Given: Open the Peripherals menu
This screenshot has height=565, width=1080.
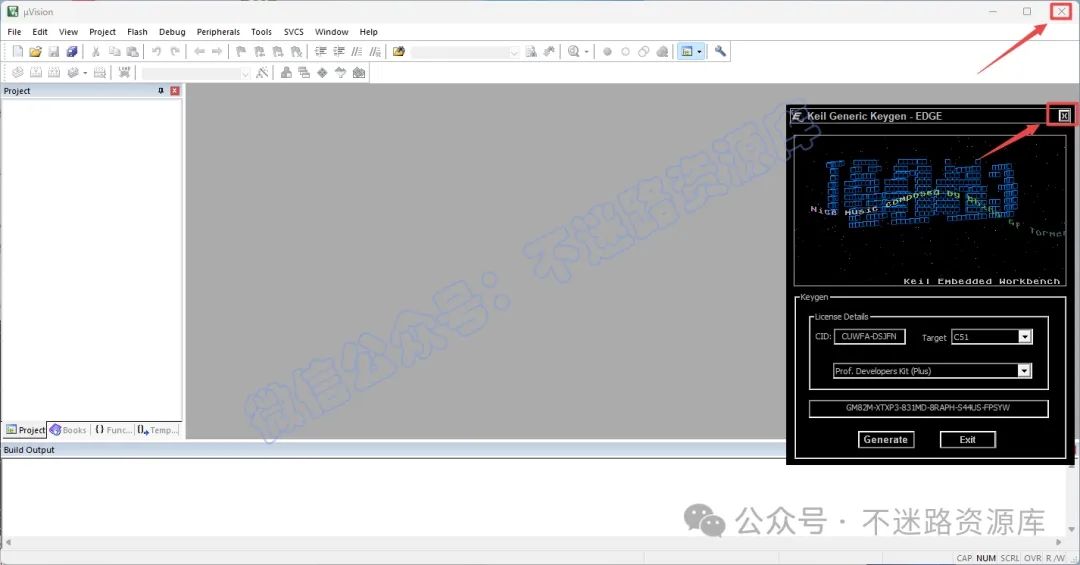Looking at the screenshot, I should pyautogui.click(x=218, y=32).
